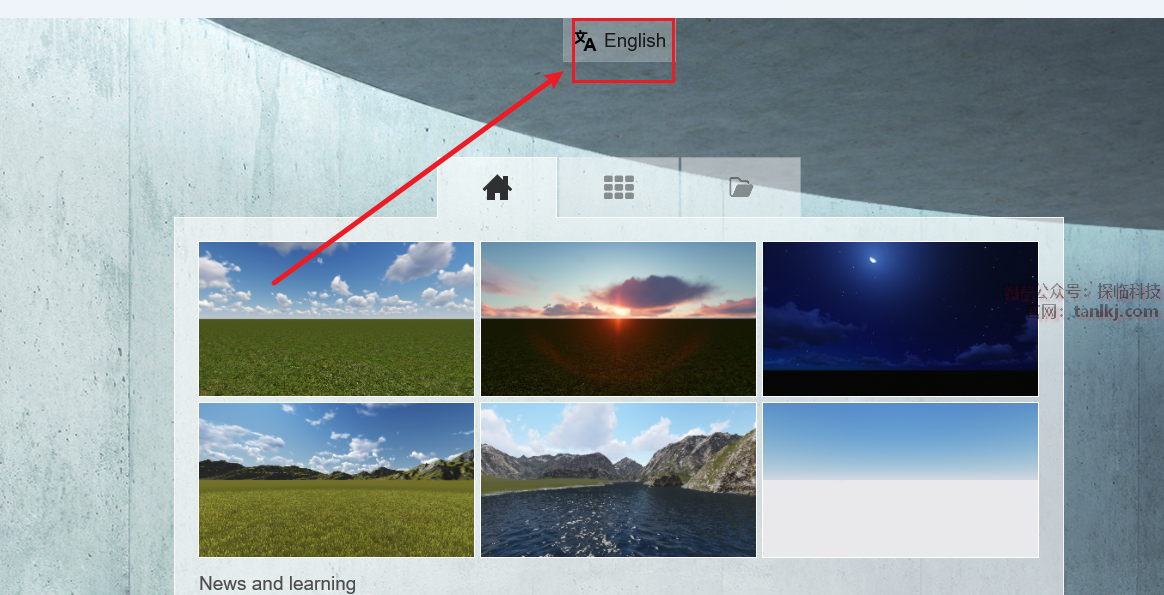Pick the empty blue gradient sky template
This screenshot has height=595, width=1164.
tap(900, 480)
